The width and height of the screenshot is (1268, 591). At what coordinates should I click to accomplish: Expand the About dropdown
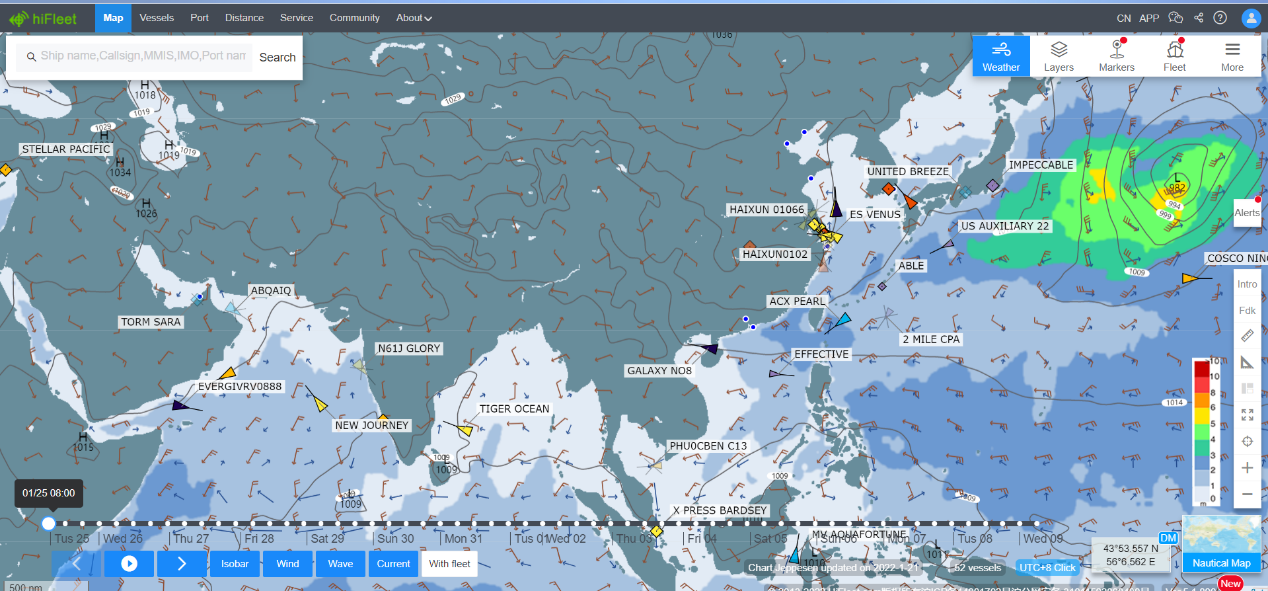pyautogui.click(x=414, y=17)
